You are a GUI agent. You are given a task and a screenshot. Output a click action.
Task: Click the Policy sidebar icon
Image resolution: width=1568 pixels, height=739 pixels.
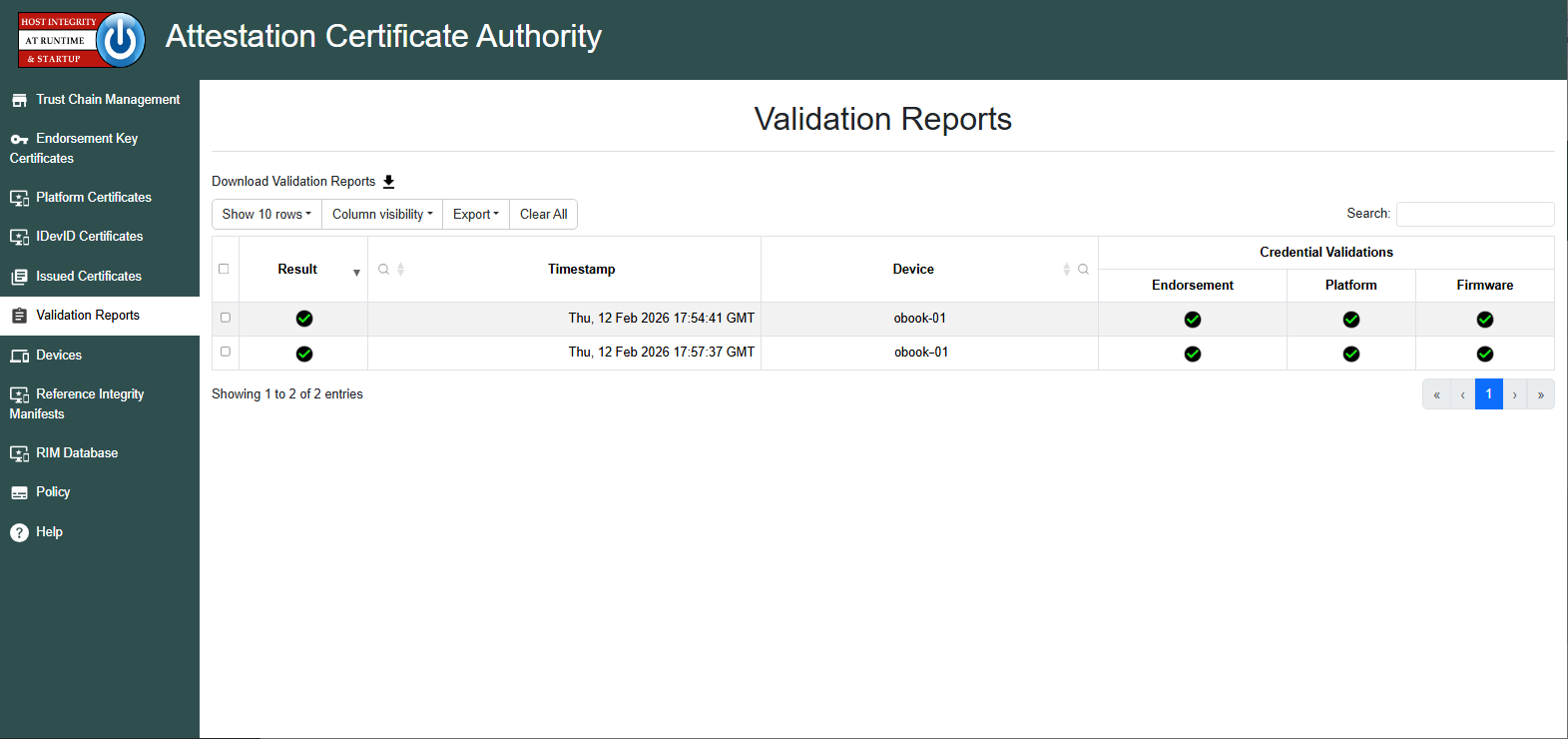19,492
